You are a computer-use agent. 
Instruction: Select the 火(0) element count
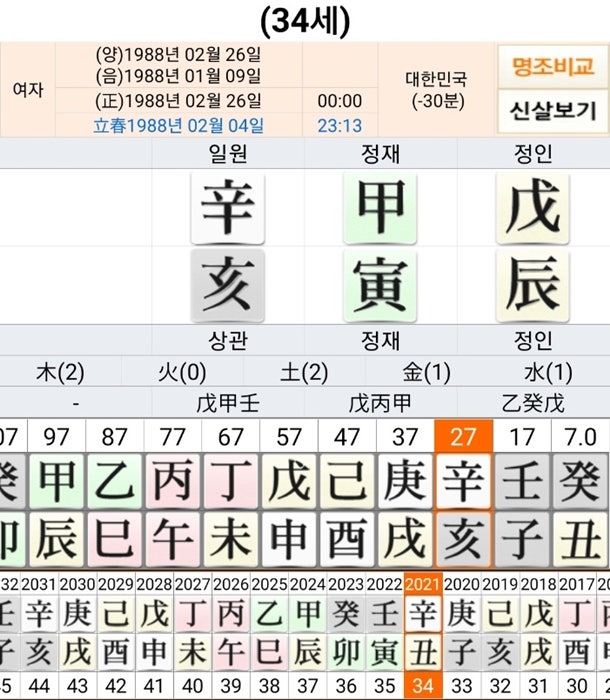[x=182, y=372]
